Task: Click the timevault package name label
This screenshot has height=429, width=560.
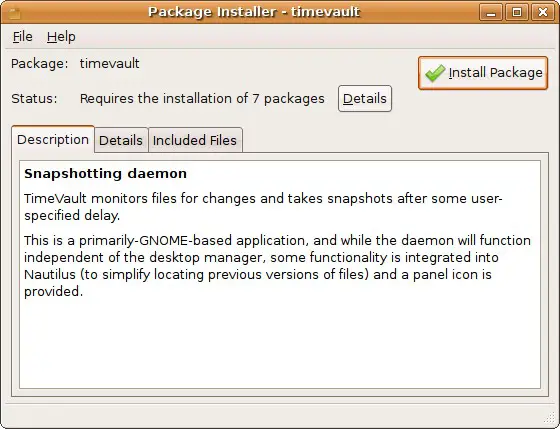Action: [110, 64]
